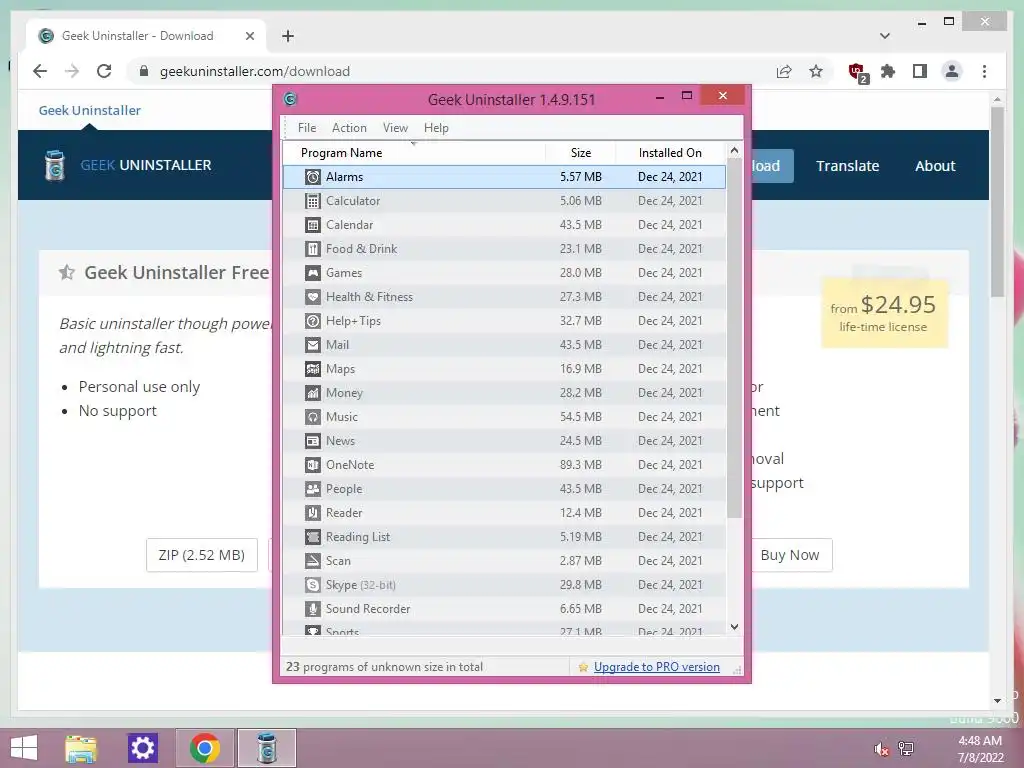Select the Alarms app icon
This screenshot has width=1024, height=768.
pyautogui.click(x=313, y=177)
